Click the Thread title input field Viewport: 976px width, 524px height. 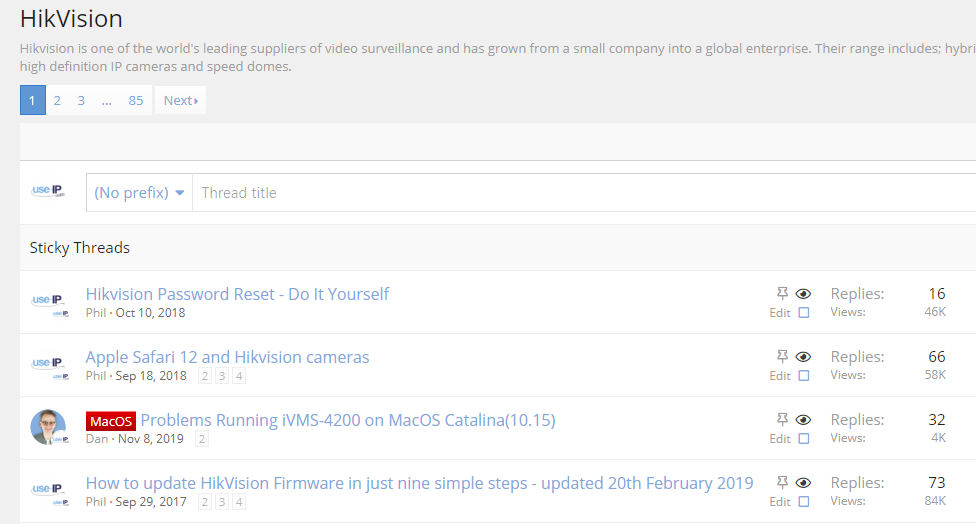coord(580,193)
